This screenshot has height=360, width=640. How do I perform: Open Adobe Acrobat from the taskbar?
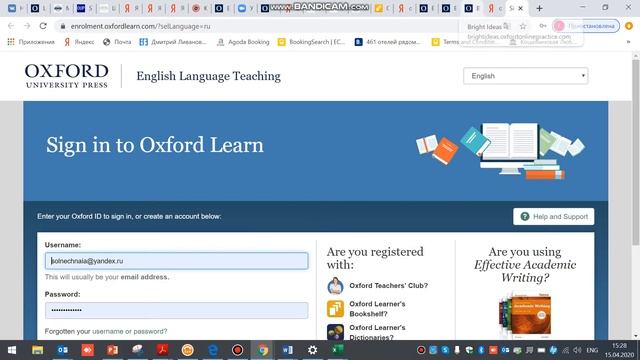pos(162,350)
